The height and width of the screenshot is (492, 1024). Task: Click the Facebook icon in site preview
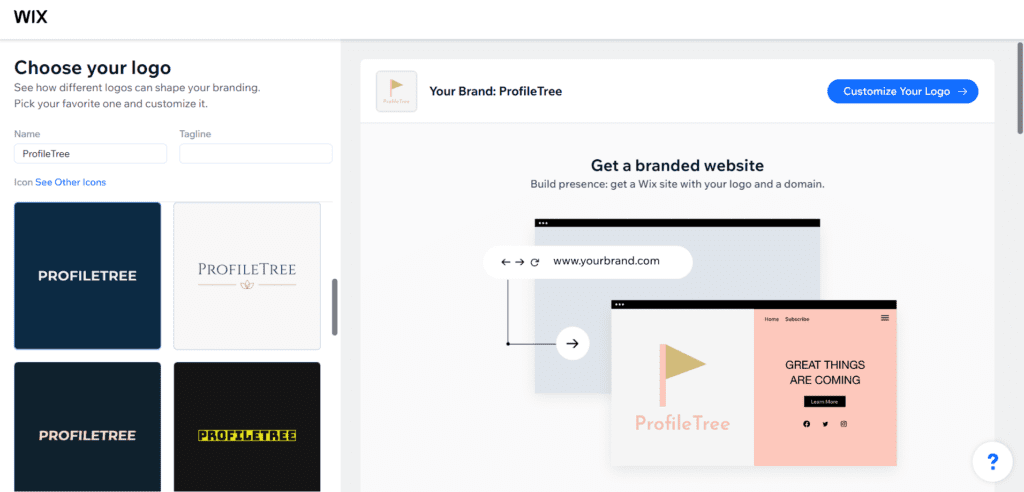click(807, 424)
